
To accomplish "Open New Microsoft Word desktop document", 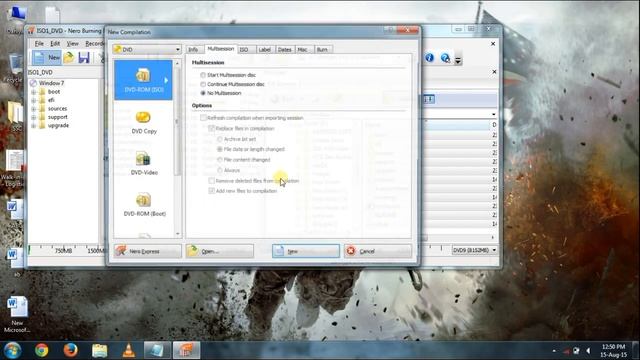I will 17,314.
